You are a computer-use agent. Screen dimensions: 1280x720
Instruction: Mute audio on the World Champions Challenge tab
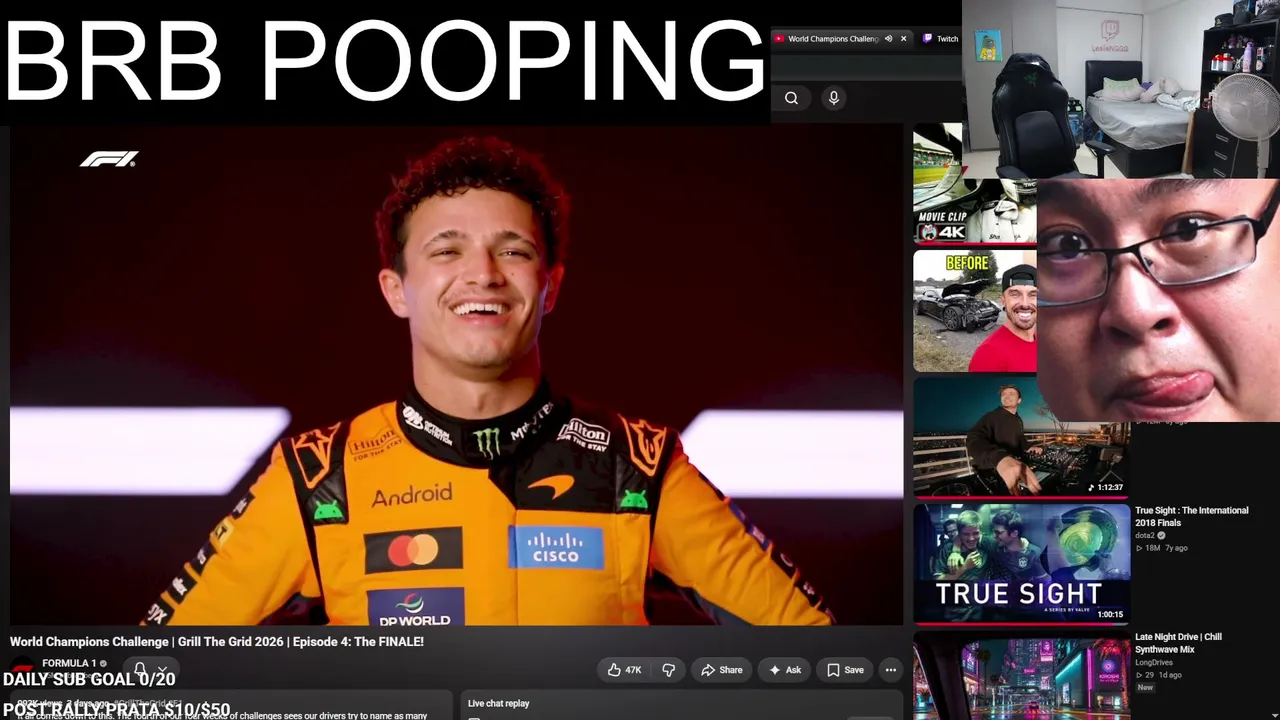pyautogui.click(x=888, y=39)
